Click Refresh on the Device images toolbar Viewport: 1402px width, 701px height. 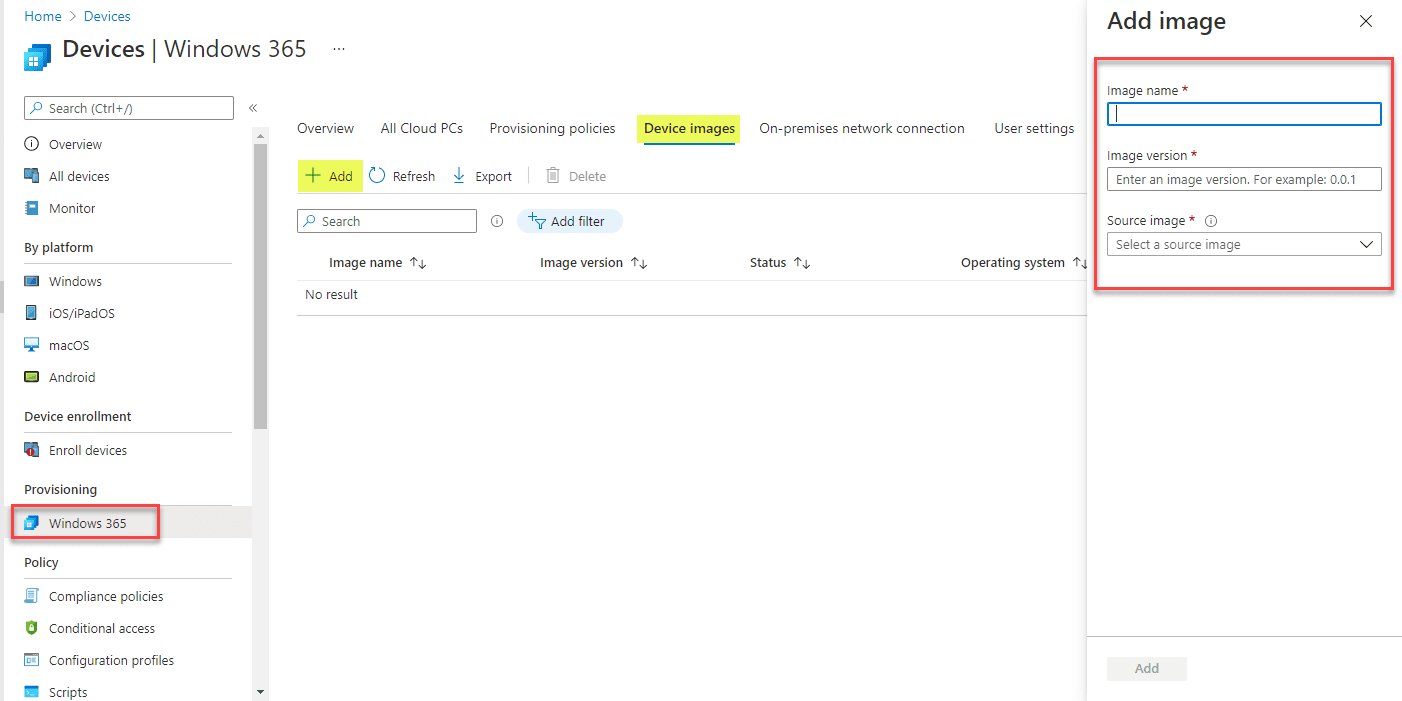(401, 176)
